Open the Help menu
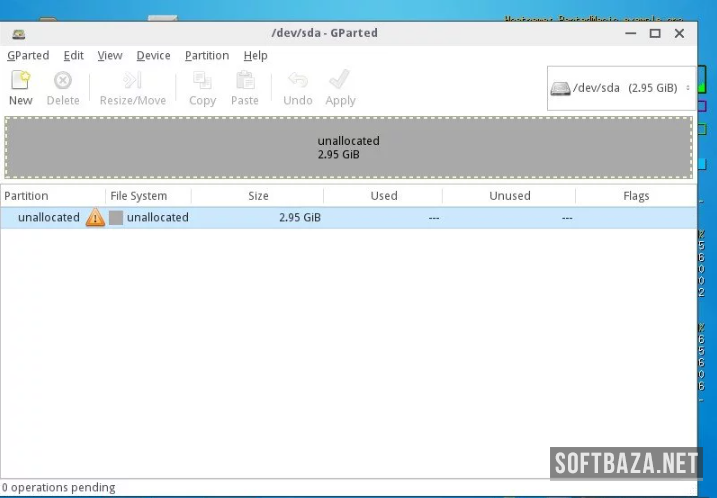 coord(255,56)
